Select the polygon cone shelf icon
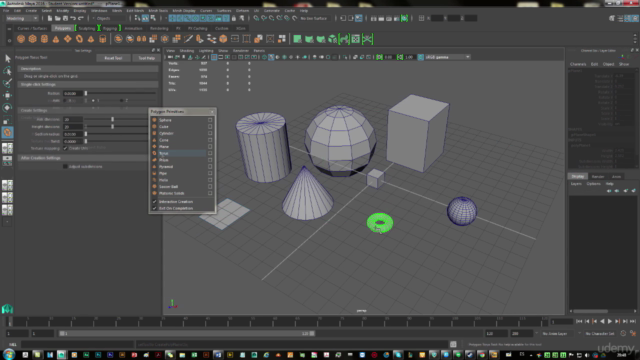This screenshot has width=640, height=360. [56, 39]
